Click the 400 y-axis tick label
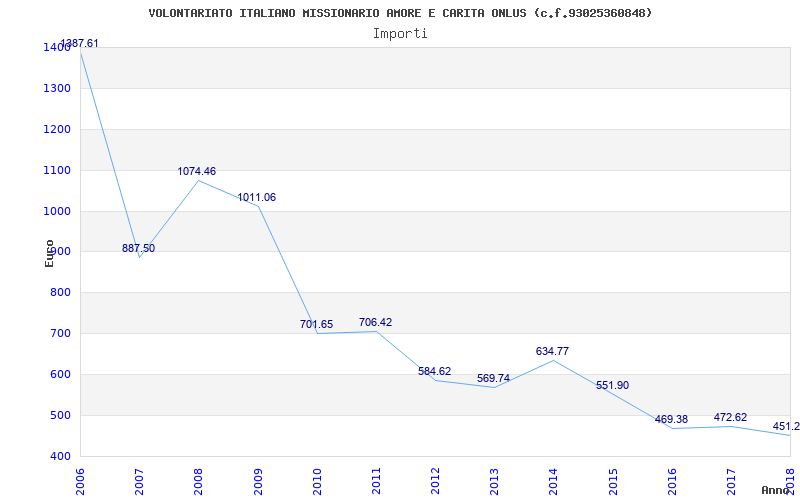The image size is (800, 500). (x=61, y=456)
